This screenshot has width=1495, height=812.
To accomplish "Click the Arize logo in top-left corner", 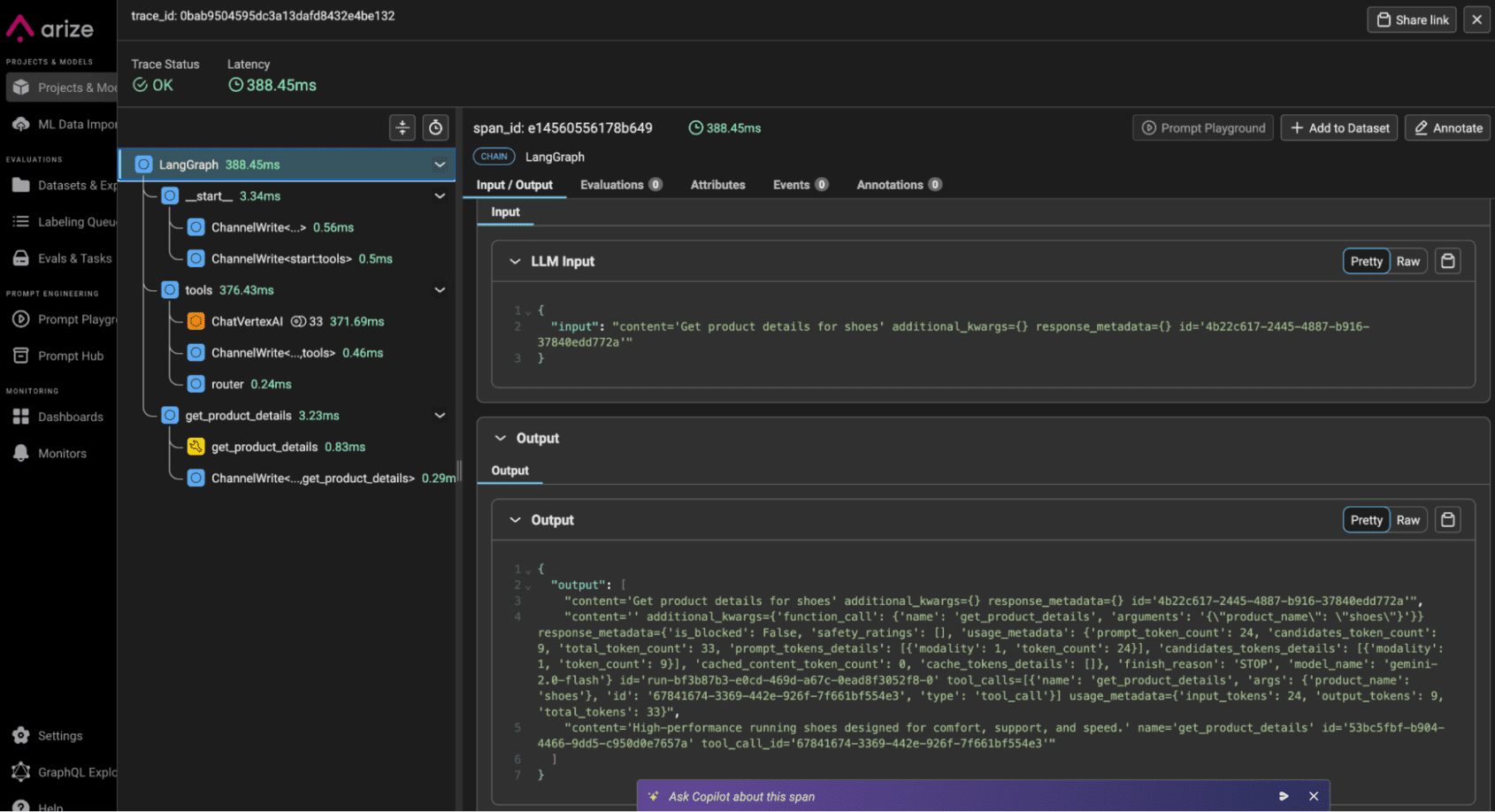I will 50,28.
